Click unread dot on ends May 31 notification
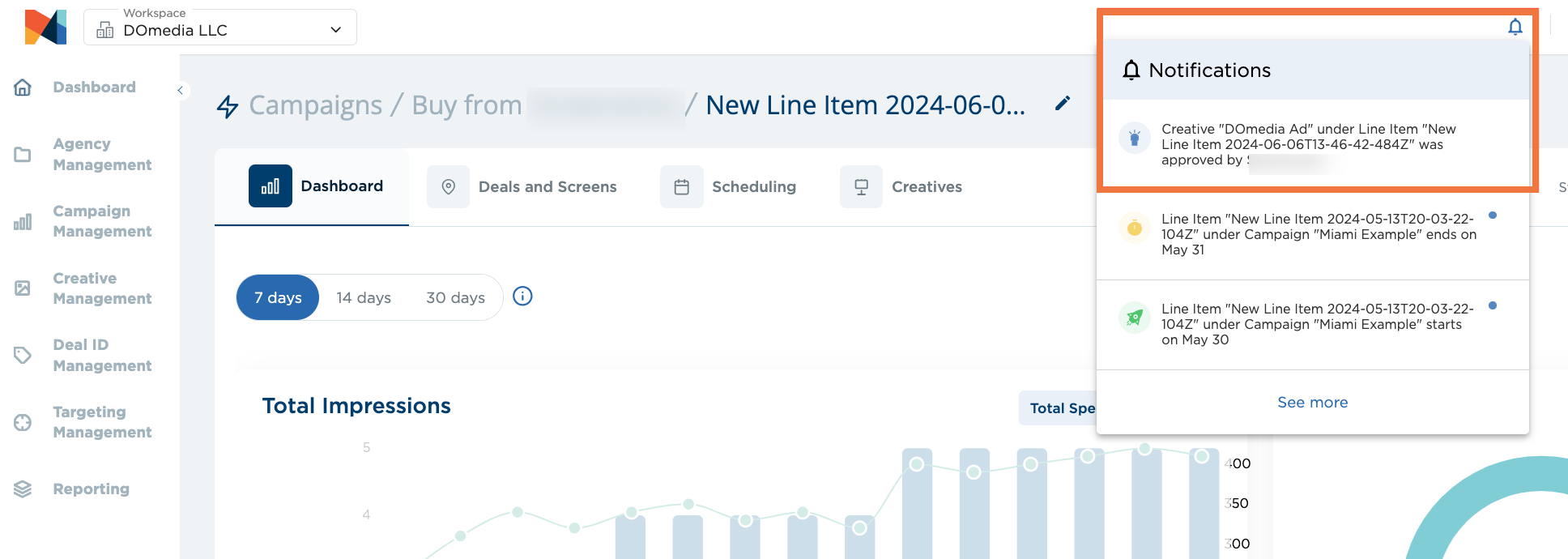This screenshot has width=1568, height=559. 1493,215
